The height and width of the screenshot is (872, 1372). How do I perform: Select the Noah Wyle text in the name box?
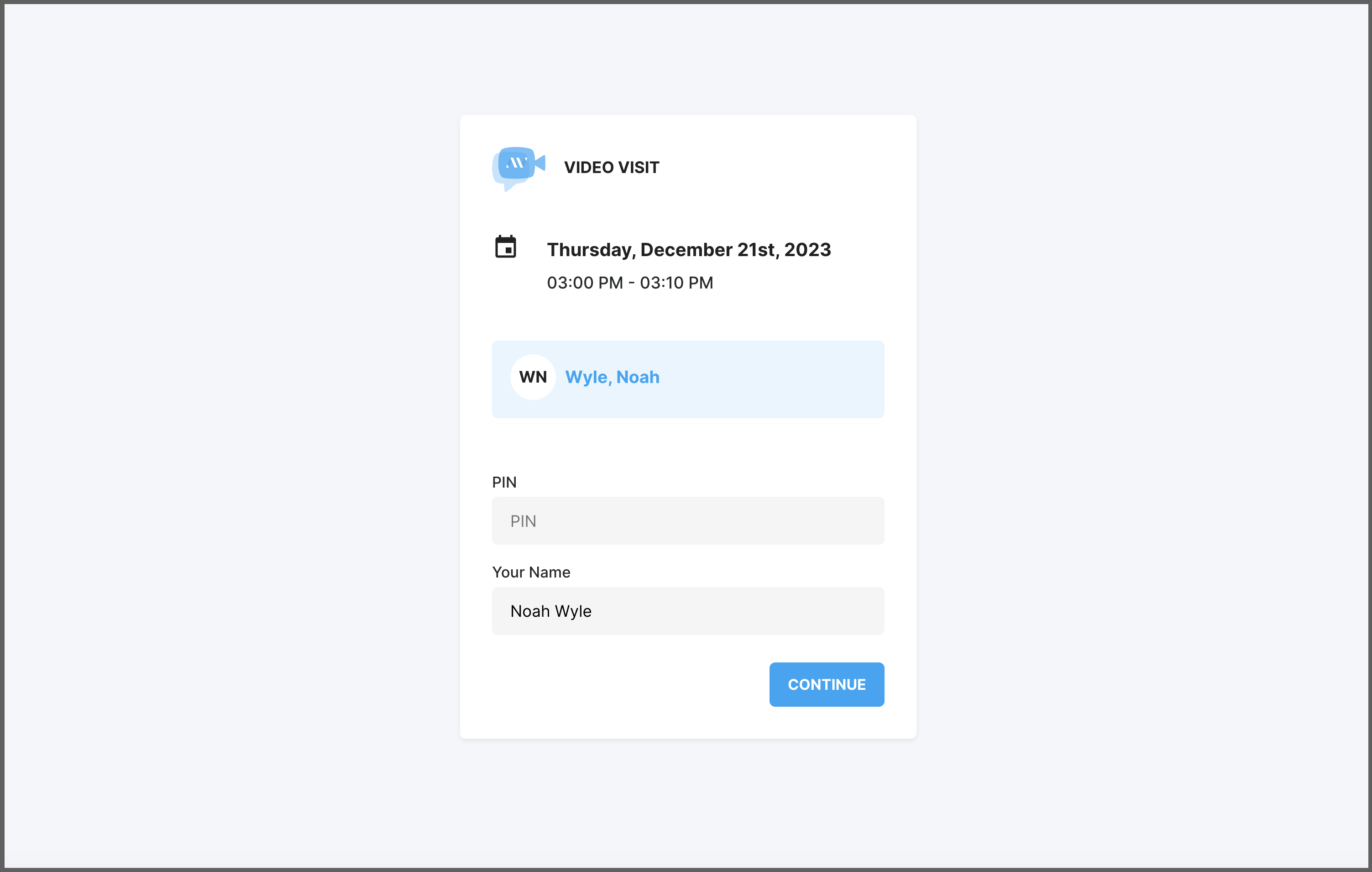pyautogui.click(x=550, y=610)
